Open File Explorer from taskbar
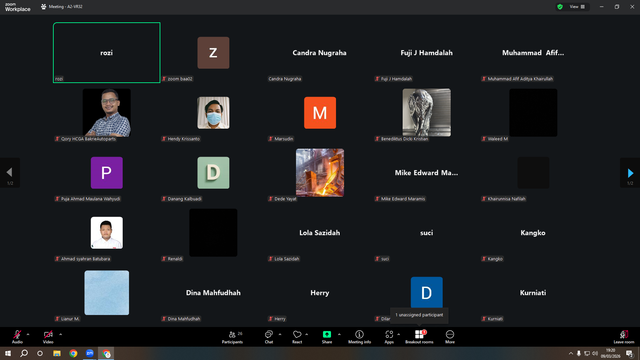 pyautogui.click(x=57, y=353)
